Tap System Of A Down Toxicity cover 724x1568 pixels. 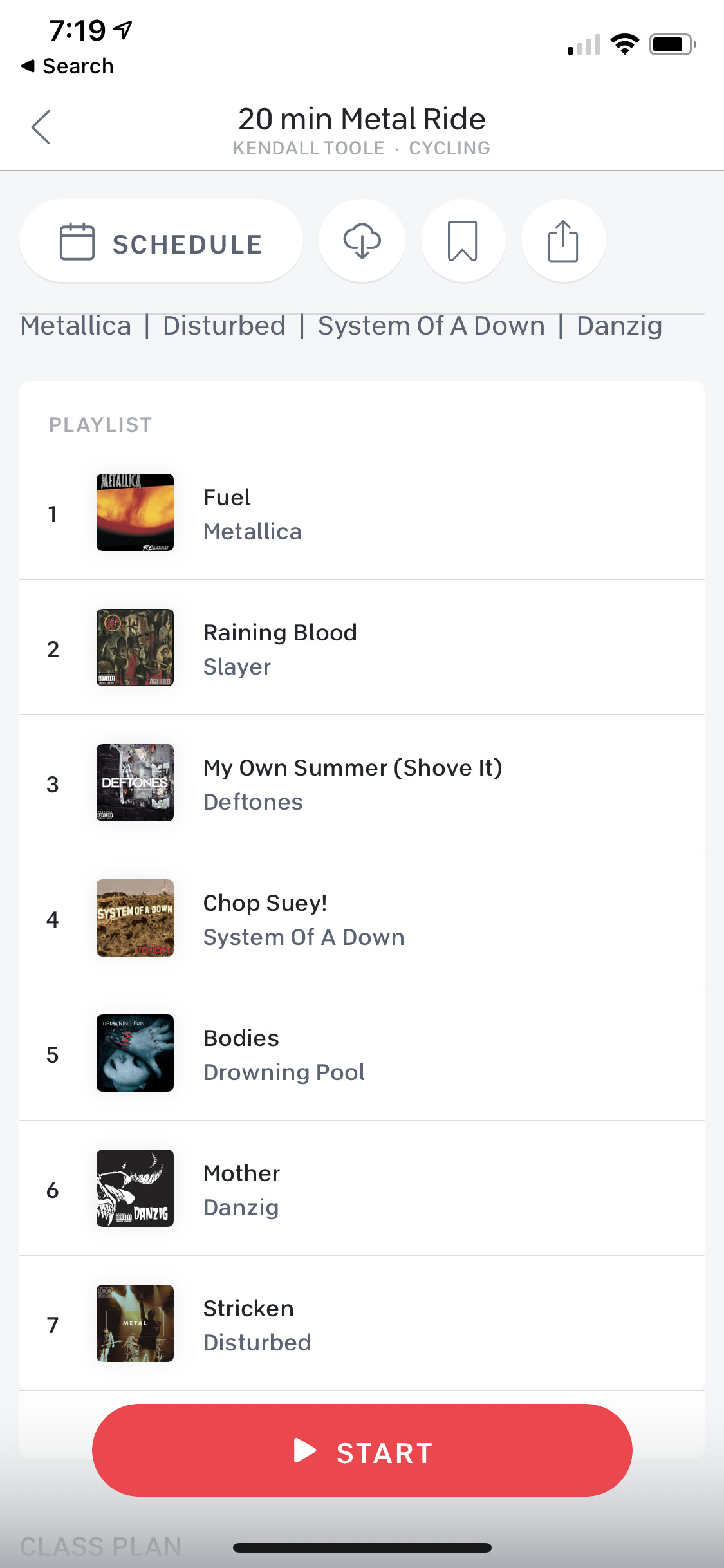(135, 918)
